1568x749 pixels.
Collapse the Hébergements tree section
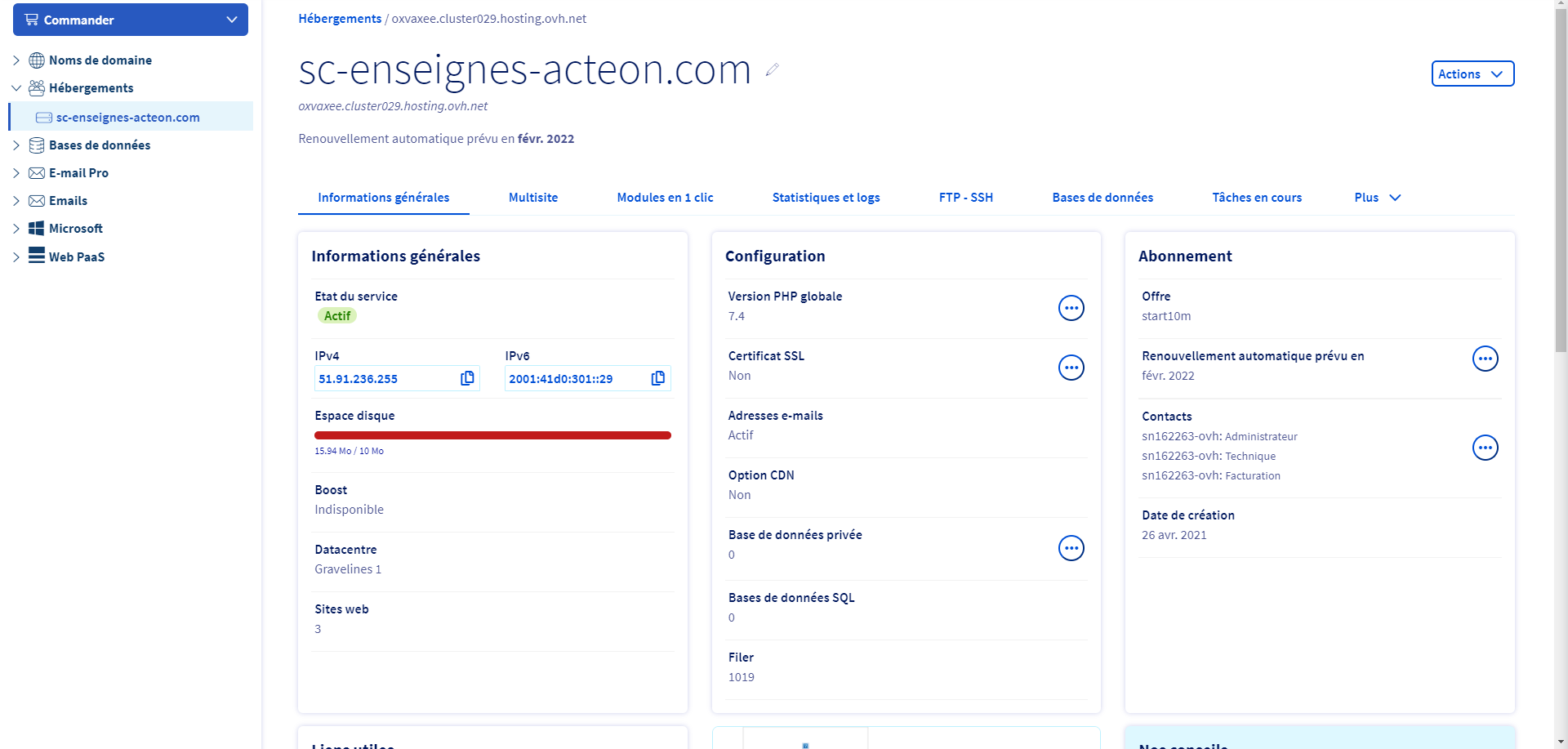pyautogui.click(x=16, y=88)
